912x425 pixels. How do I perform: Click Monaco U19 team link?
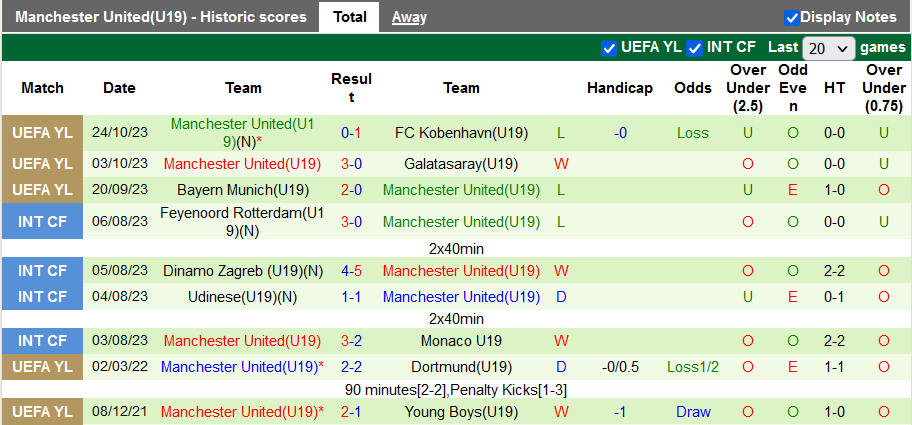[461, 341]
